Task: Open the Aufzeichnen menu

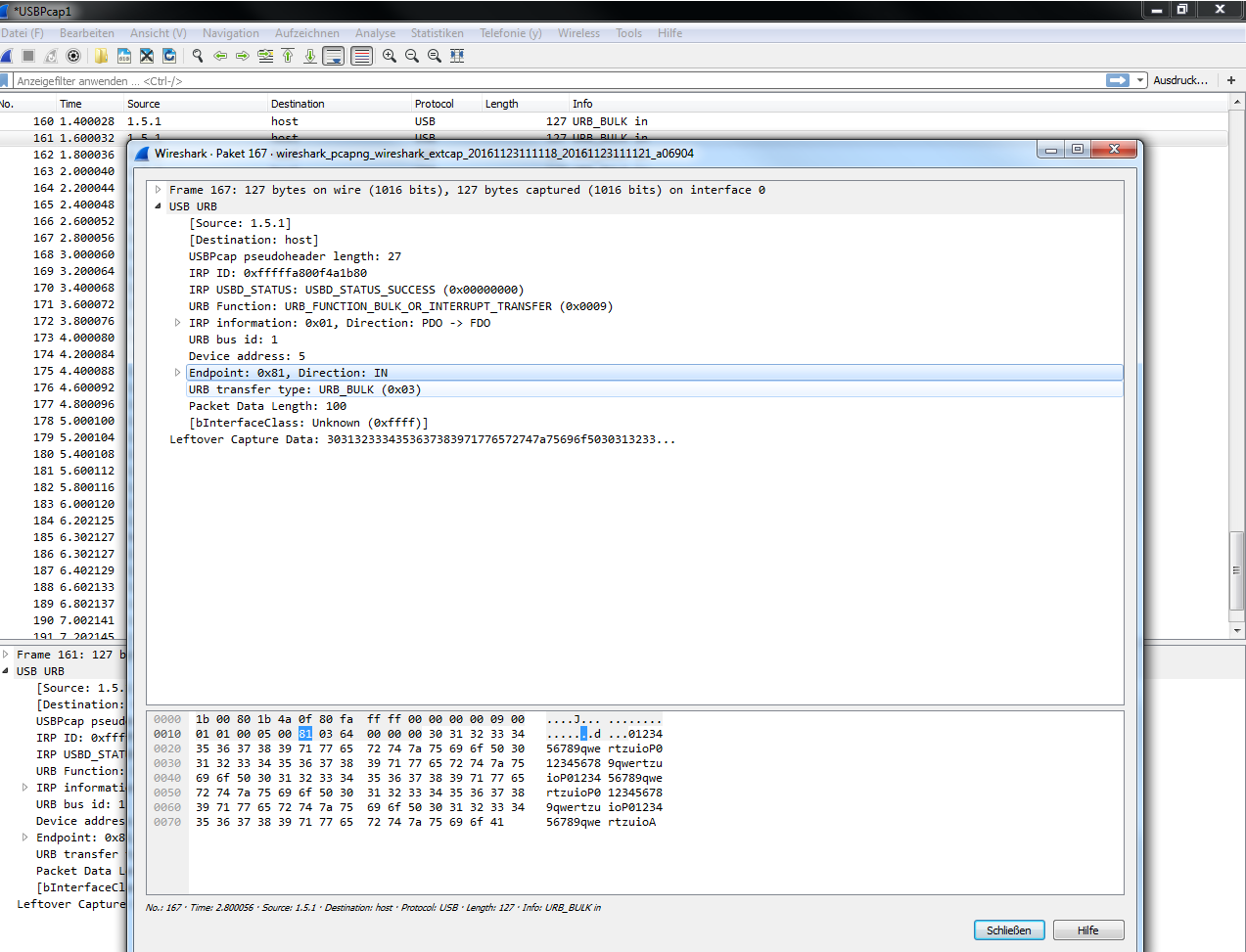Action: click(x=307, y=33)
